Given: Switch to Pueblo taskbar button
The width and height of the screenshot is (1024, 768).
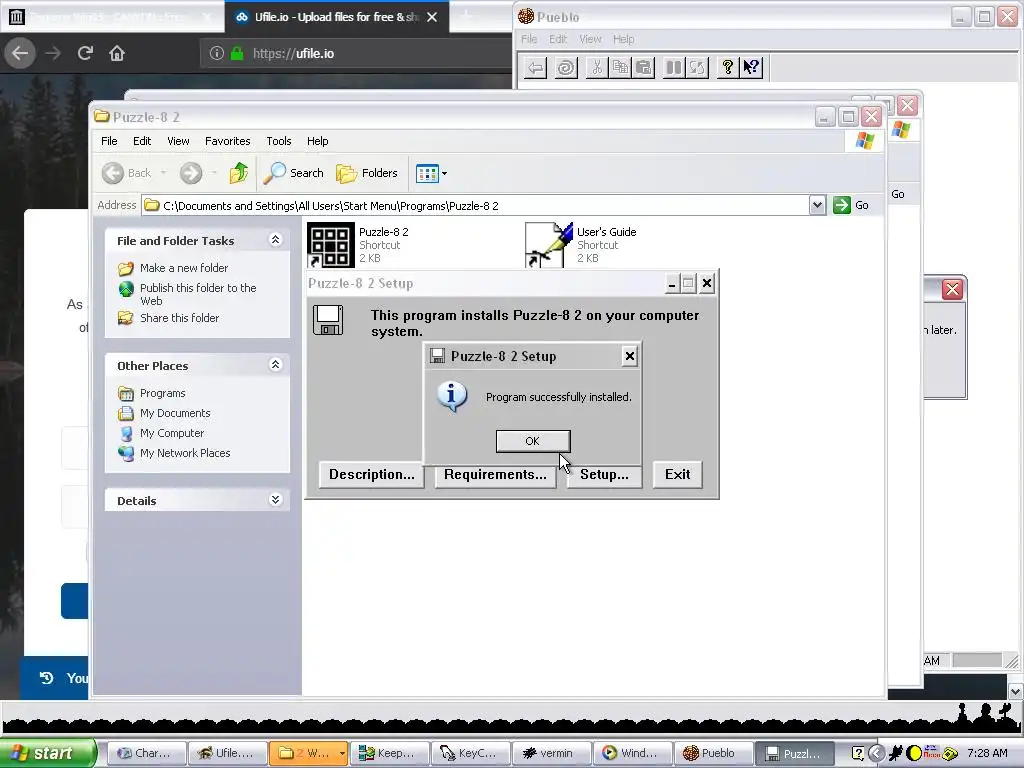Looking at the screenshot, I should click(713, 753).
